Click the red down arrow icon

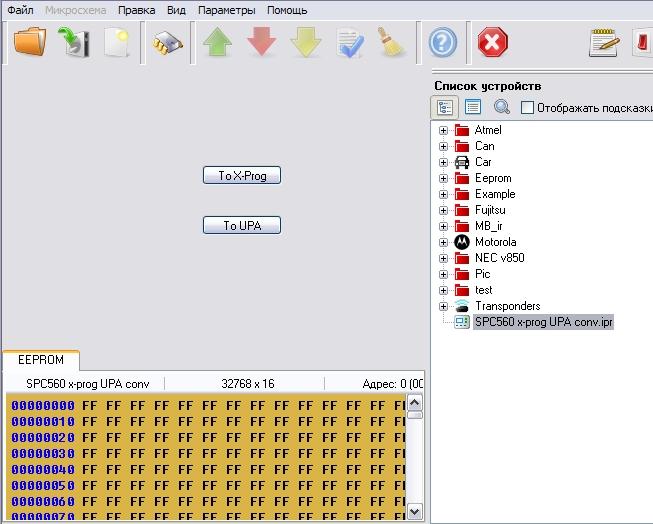pos(261,43)
